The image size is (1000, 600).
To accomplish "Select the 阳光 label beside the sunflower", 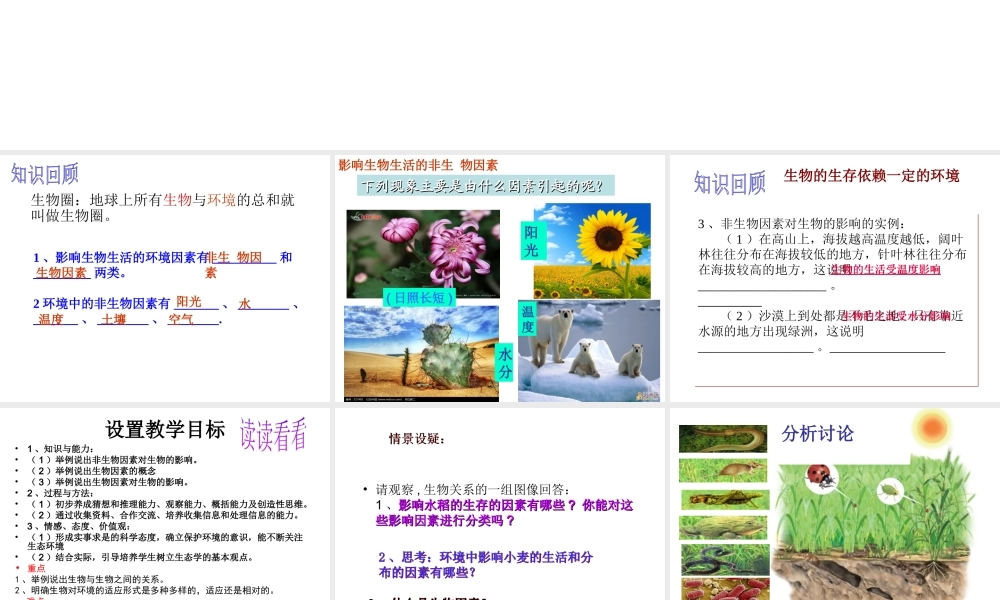I will pyautogui.click(x=531, y=240).
